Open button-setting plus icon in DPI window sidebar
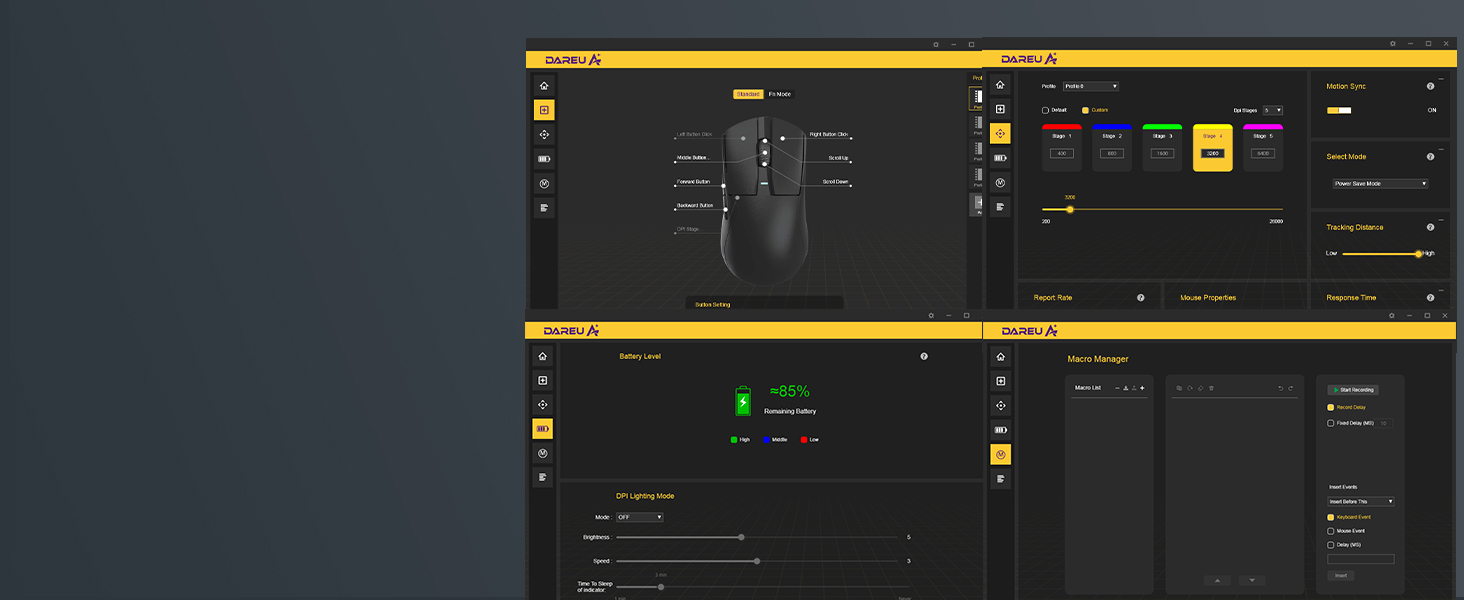Image resolution: width=1464 pixels, height=600 pixels. click(x=1000, y=108)
